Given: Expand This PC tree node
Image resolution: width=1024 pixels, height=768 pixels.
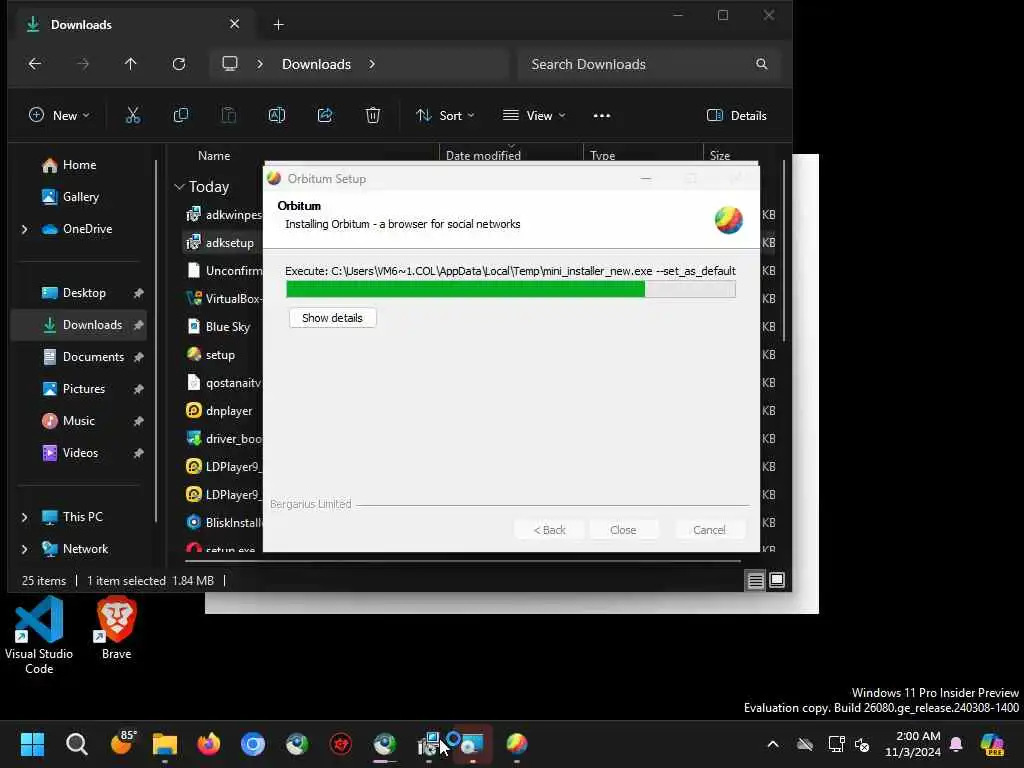Looking at the screenshot, I should point(25,517).
